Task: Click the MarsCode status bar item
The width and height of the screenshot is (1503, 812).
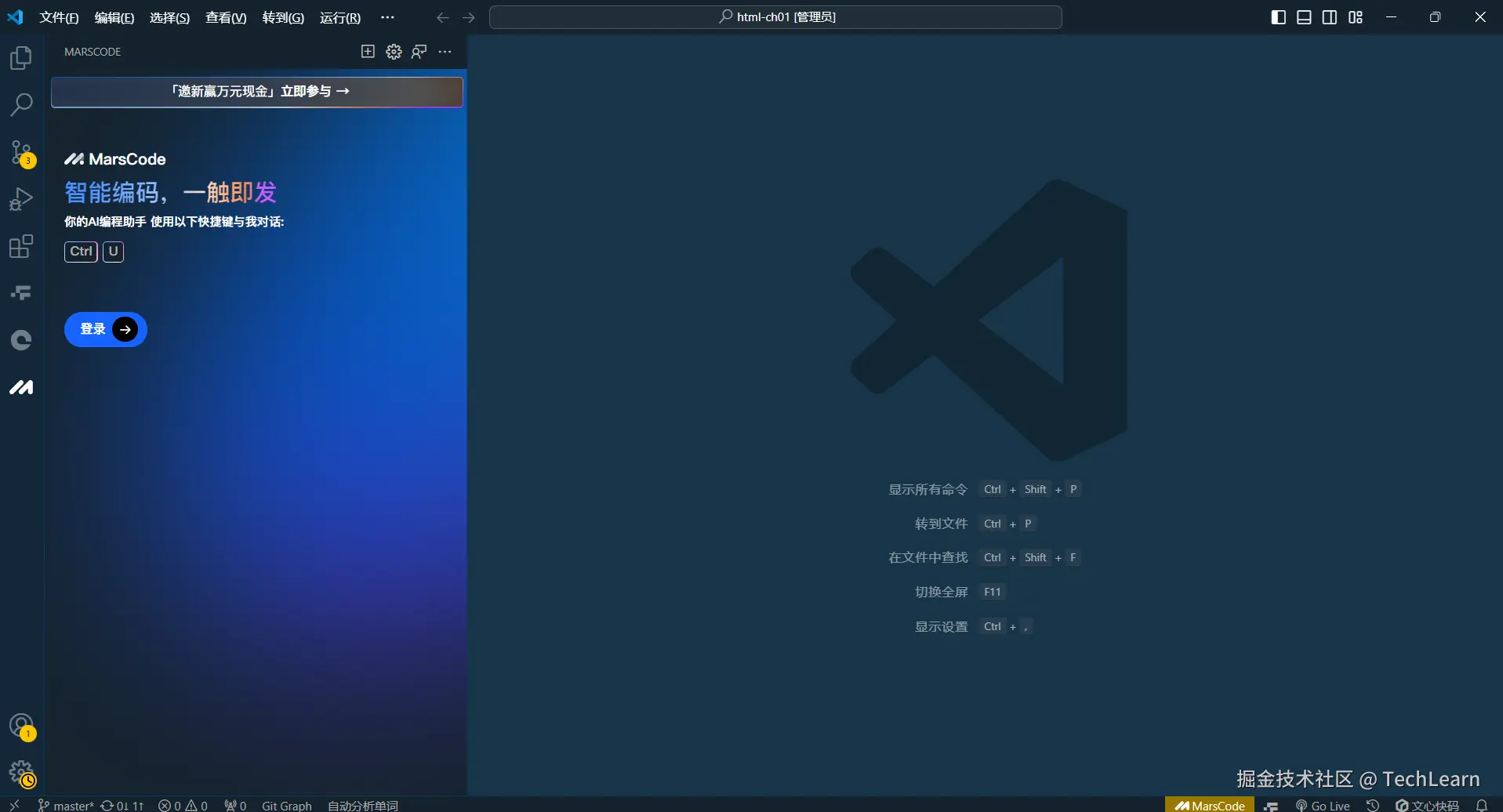Action: [x=1210, y=805]
